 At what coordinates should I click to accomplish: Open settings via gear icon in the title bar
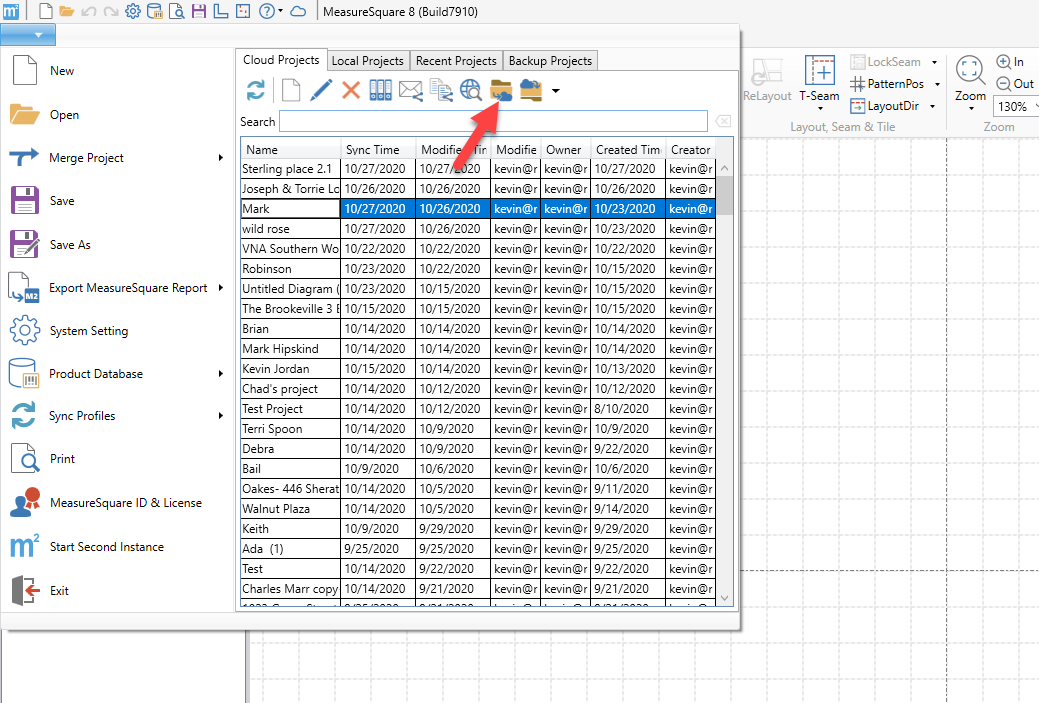click(133, 11)
